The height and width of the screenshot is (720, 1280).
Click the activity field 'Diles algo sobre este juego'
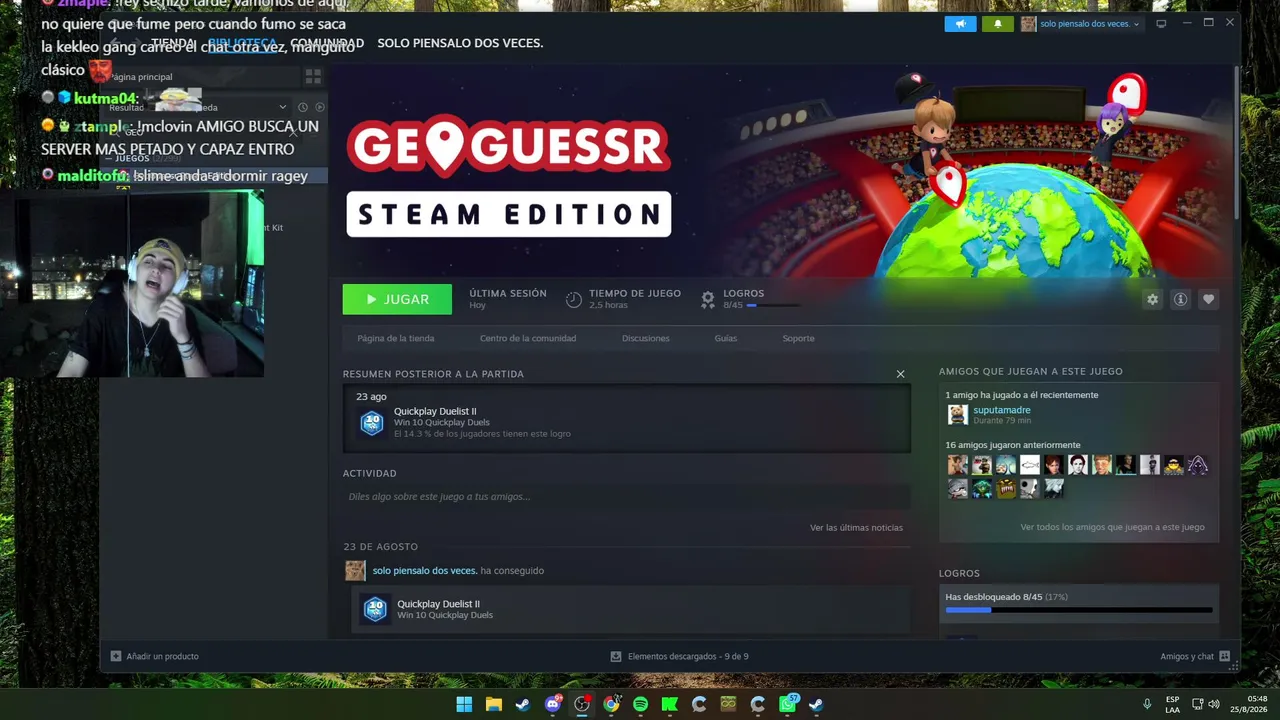[626, 496]
